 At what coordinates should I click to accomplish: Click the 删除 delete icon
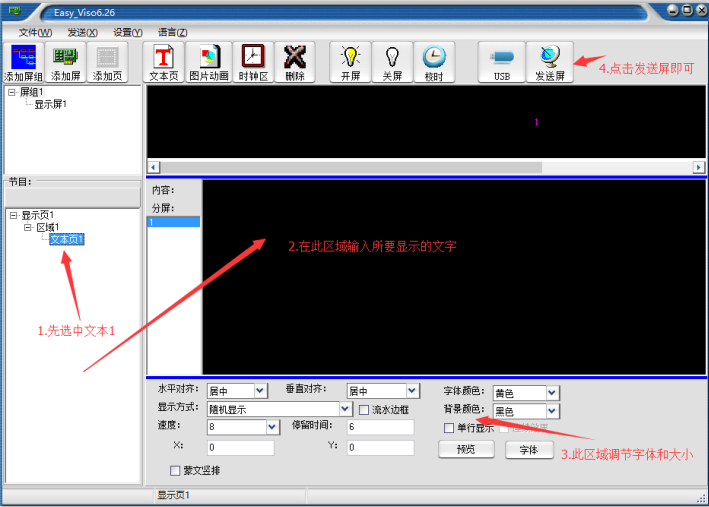(x=294, y=62)
